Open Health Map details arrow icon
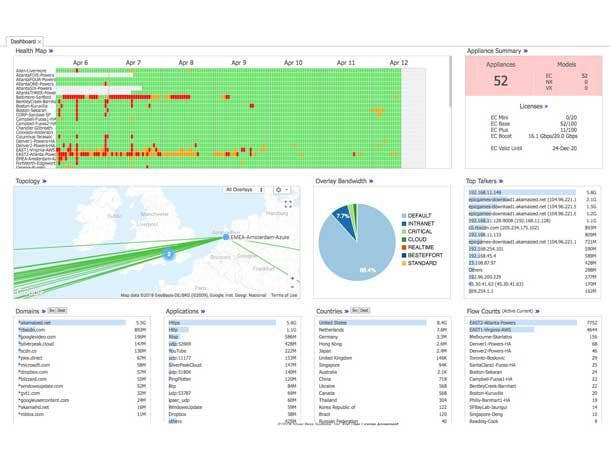 coord(51,50)
